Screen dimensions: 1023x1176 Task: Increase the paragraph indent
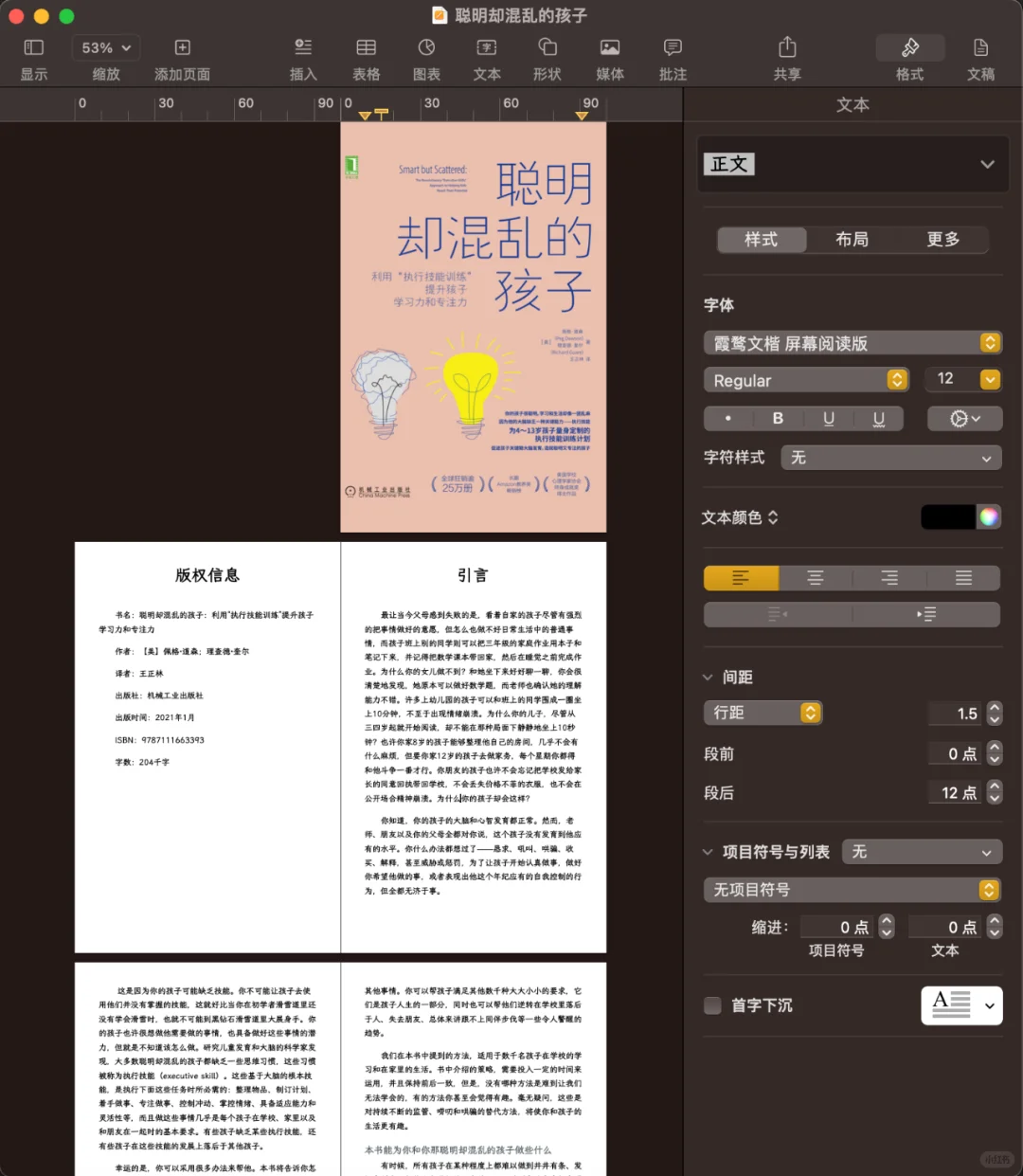coord(926,614)
